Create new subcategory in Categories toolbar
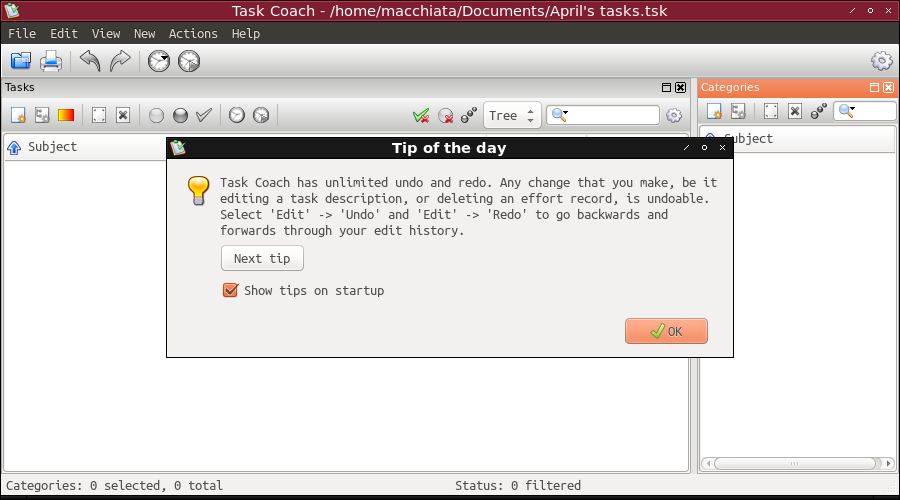This screenshot has width=900, height=500. (x=738, y=111)
